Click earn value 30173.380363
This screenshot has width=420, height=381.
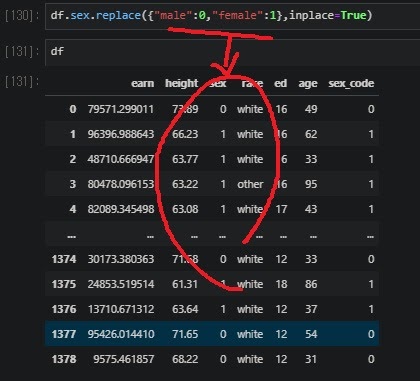tap(121, 259)
